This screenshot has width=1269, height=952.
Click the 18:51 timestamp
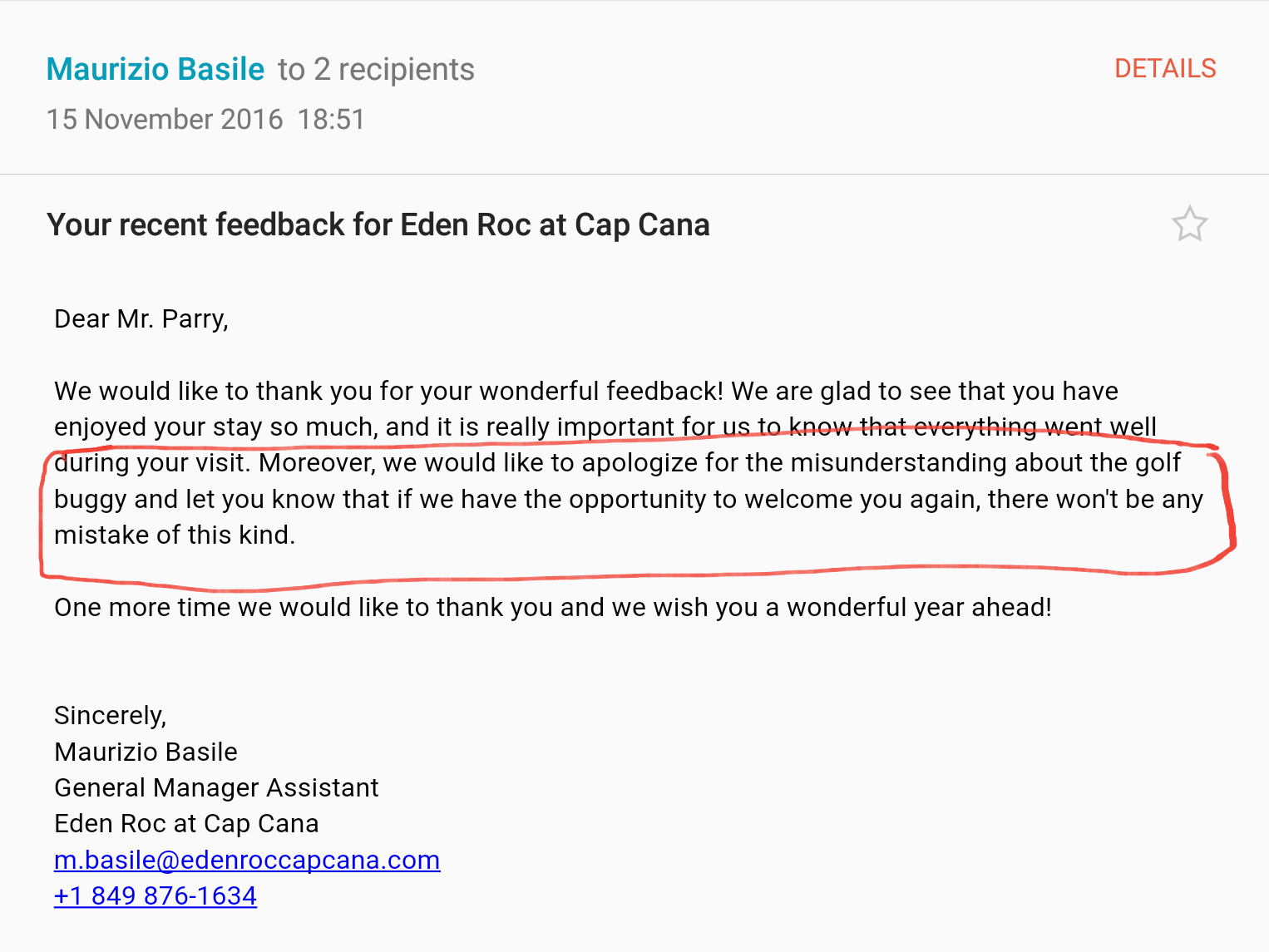pyautogui.click(x=331, y=120)
